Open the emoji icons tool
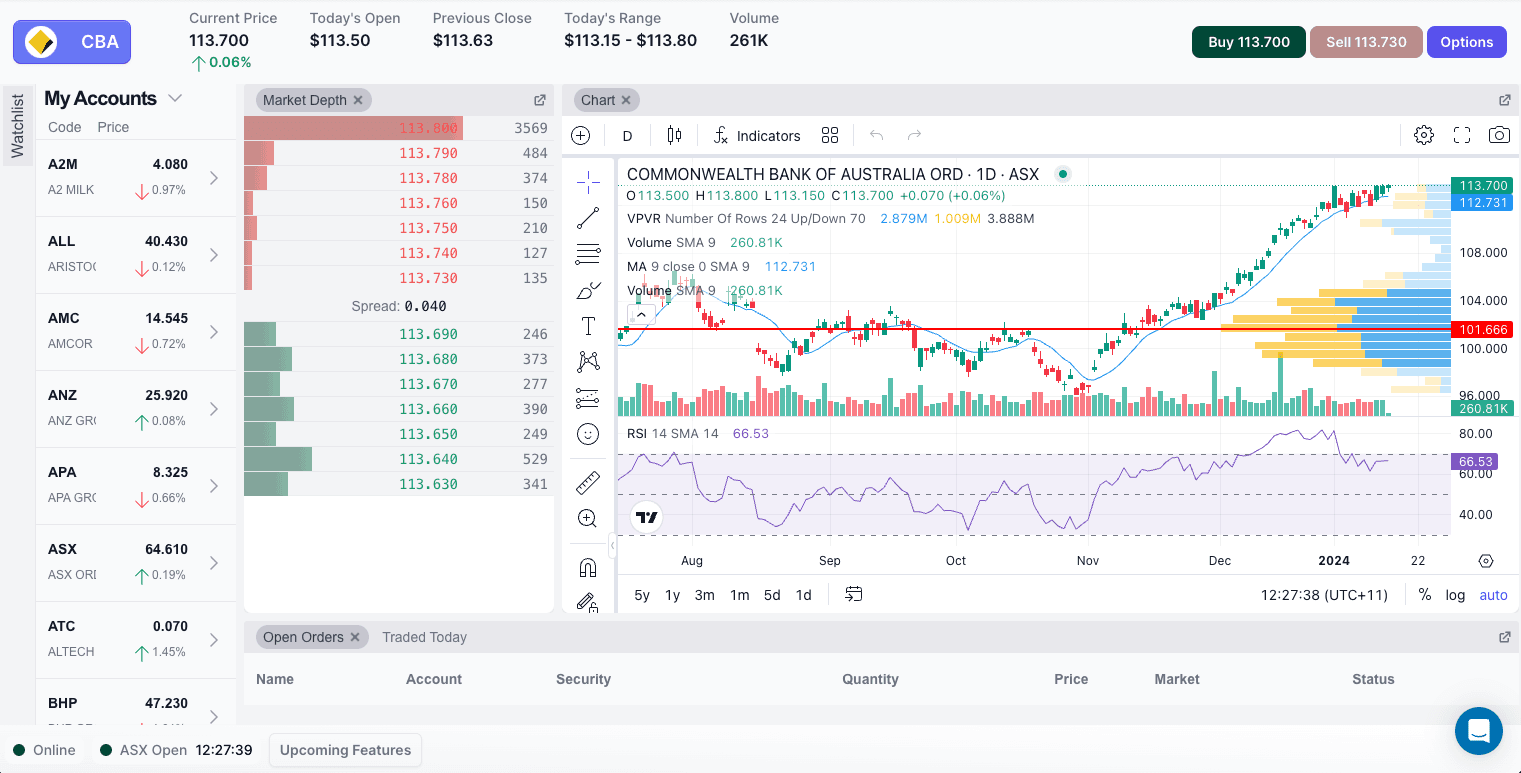This screenshot has width=1521, height=773. click(x=588, y=434)
